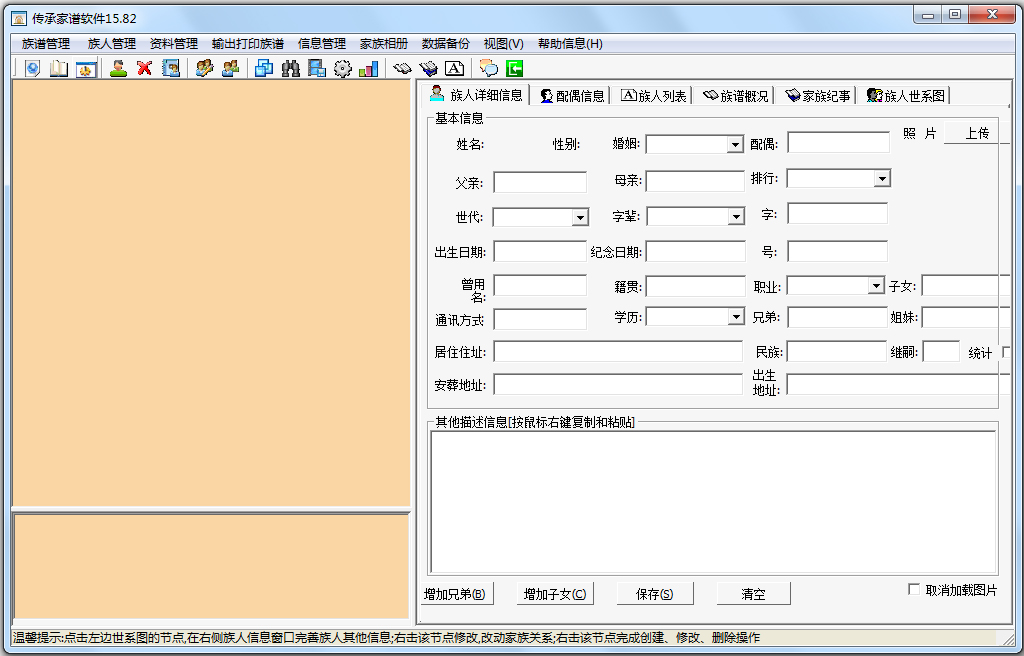Screen dimensions: 1024x656
Task: Open the 视图(V) menu
Action: pos(504,44)
